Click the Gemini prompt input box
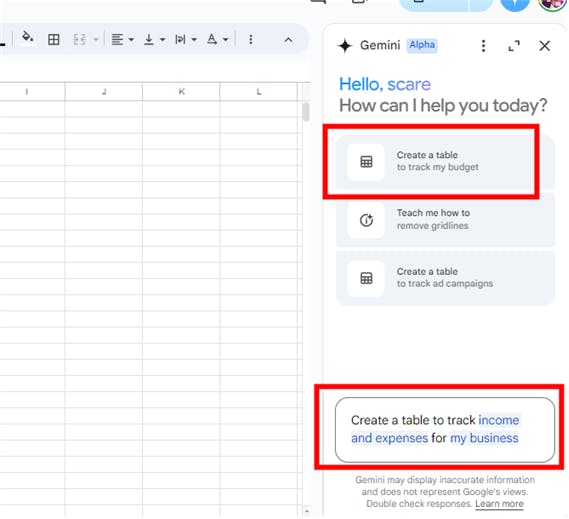569x519 pixels. (x=445, y=430)
